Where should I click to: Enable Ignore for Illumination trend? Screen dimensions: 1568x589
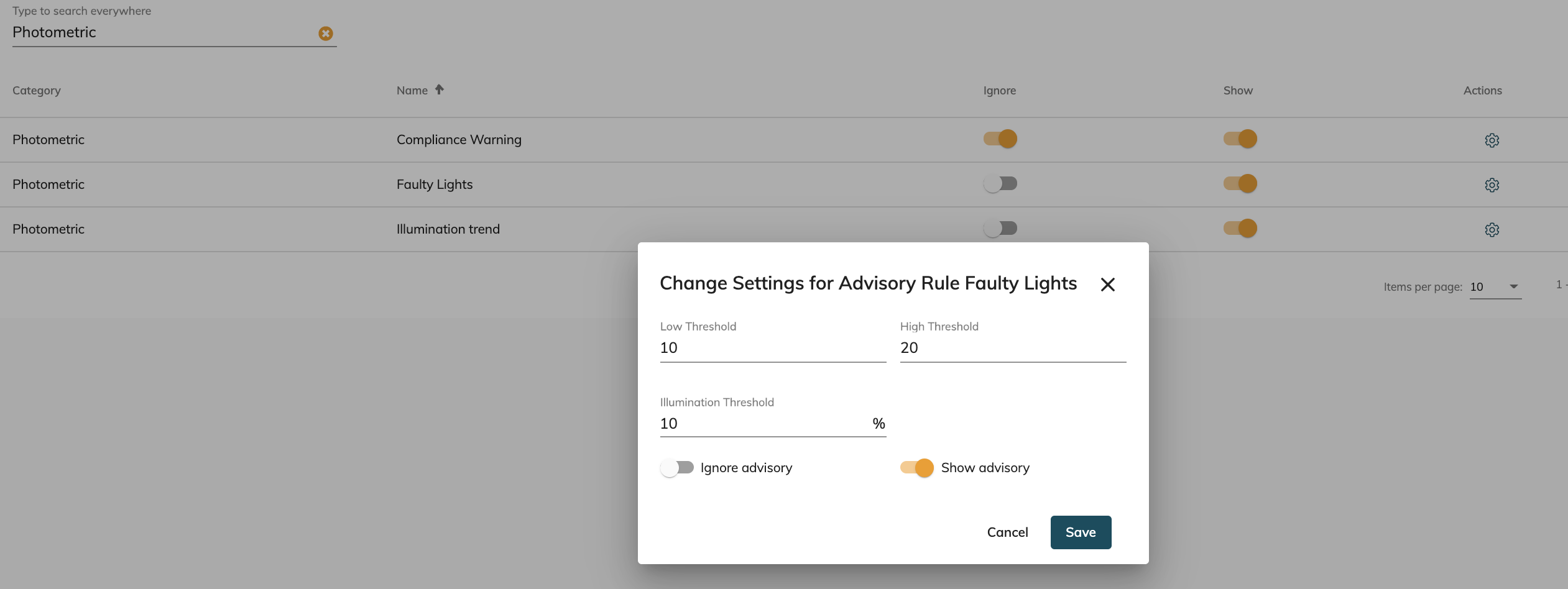coord(1000,229)
